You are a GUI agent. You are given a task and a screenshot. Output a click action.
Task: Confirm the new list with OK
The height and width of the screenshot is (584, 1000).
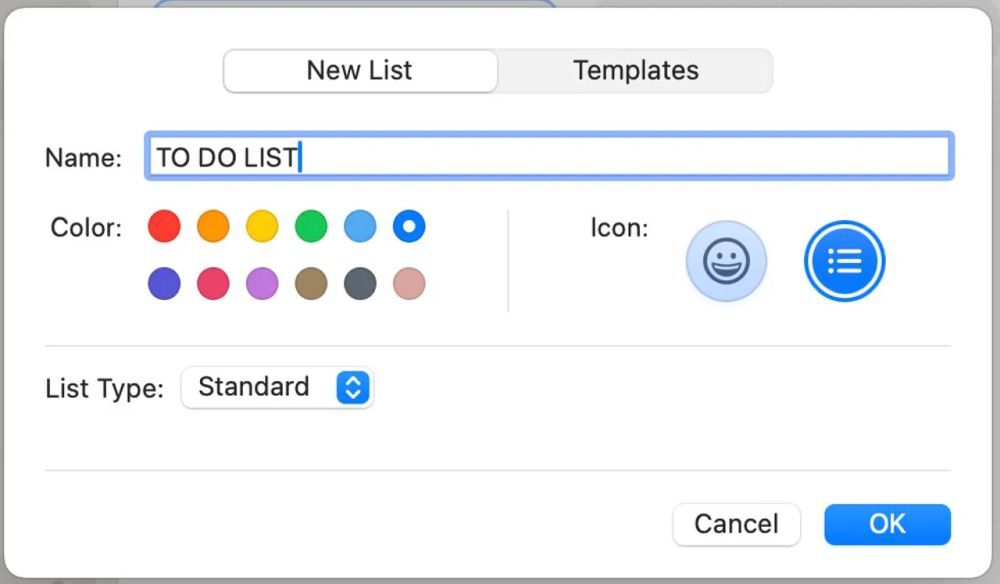887,524
